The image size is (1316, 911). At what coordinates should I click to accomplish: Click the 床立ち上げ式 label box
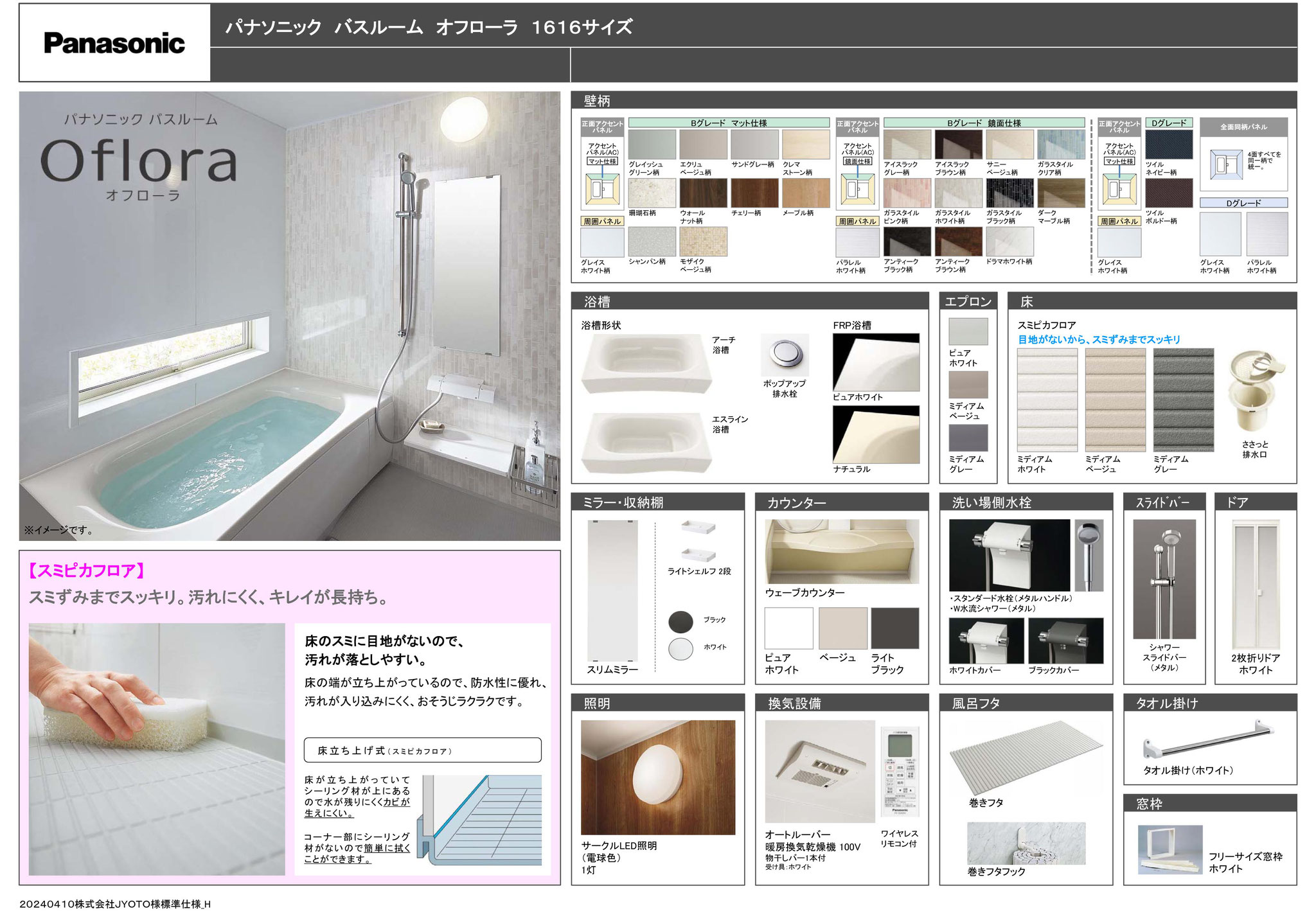(422, 750)
